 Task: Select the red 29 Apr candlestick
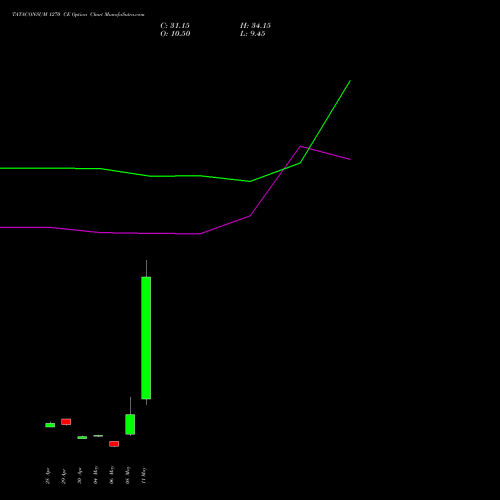[x=66, y=422]
